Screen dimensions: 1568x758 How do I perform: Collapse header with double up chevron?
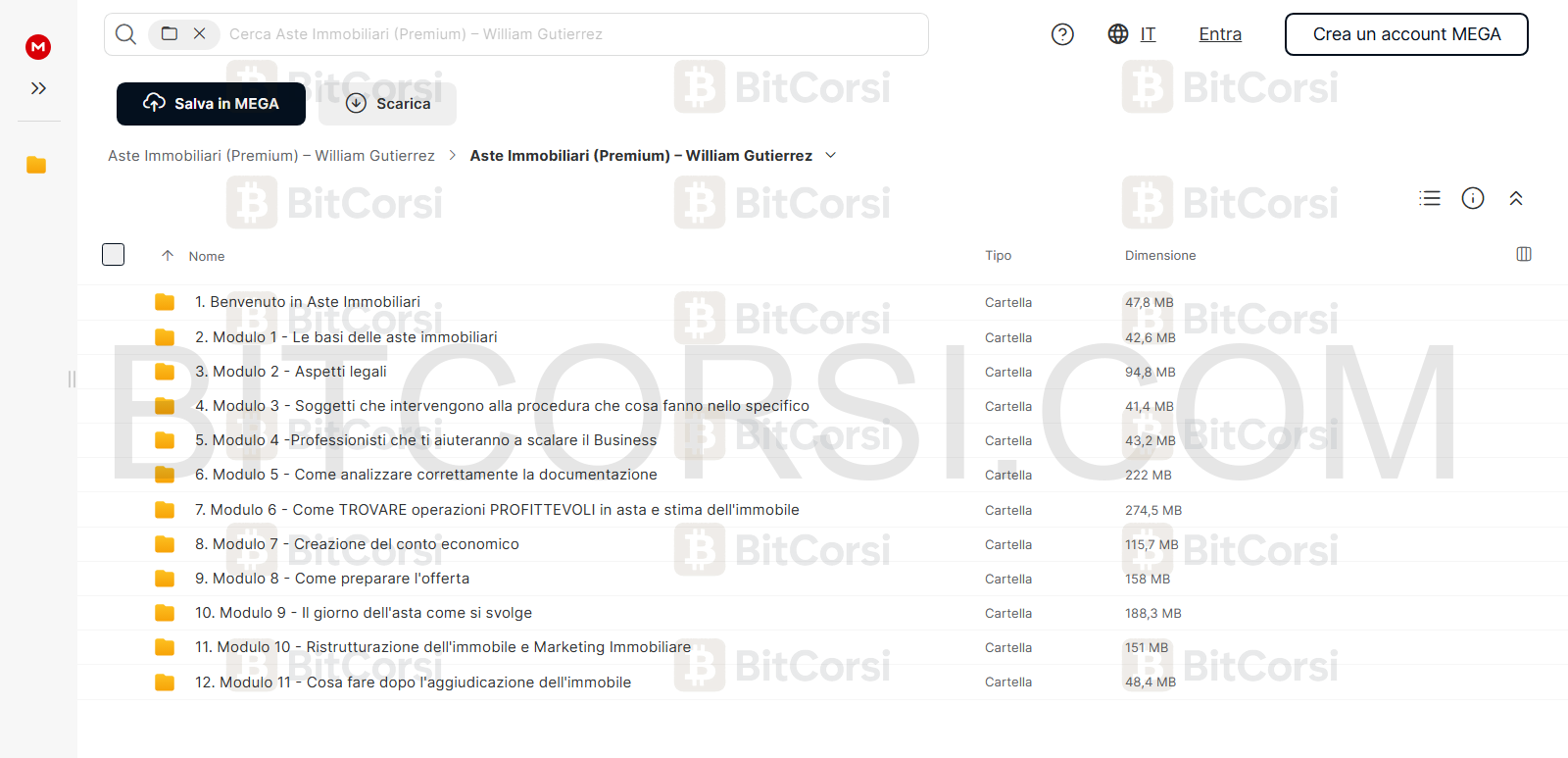[x=1516, y=198]
